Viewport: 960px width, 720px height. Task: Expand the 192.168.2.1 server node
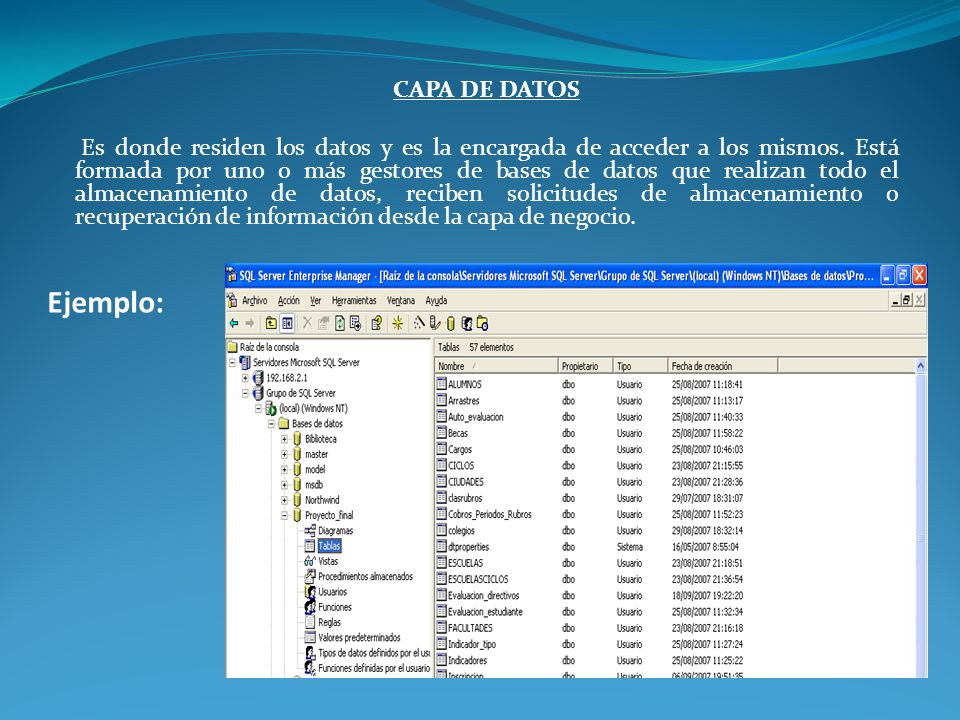[246, 378]
